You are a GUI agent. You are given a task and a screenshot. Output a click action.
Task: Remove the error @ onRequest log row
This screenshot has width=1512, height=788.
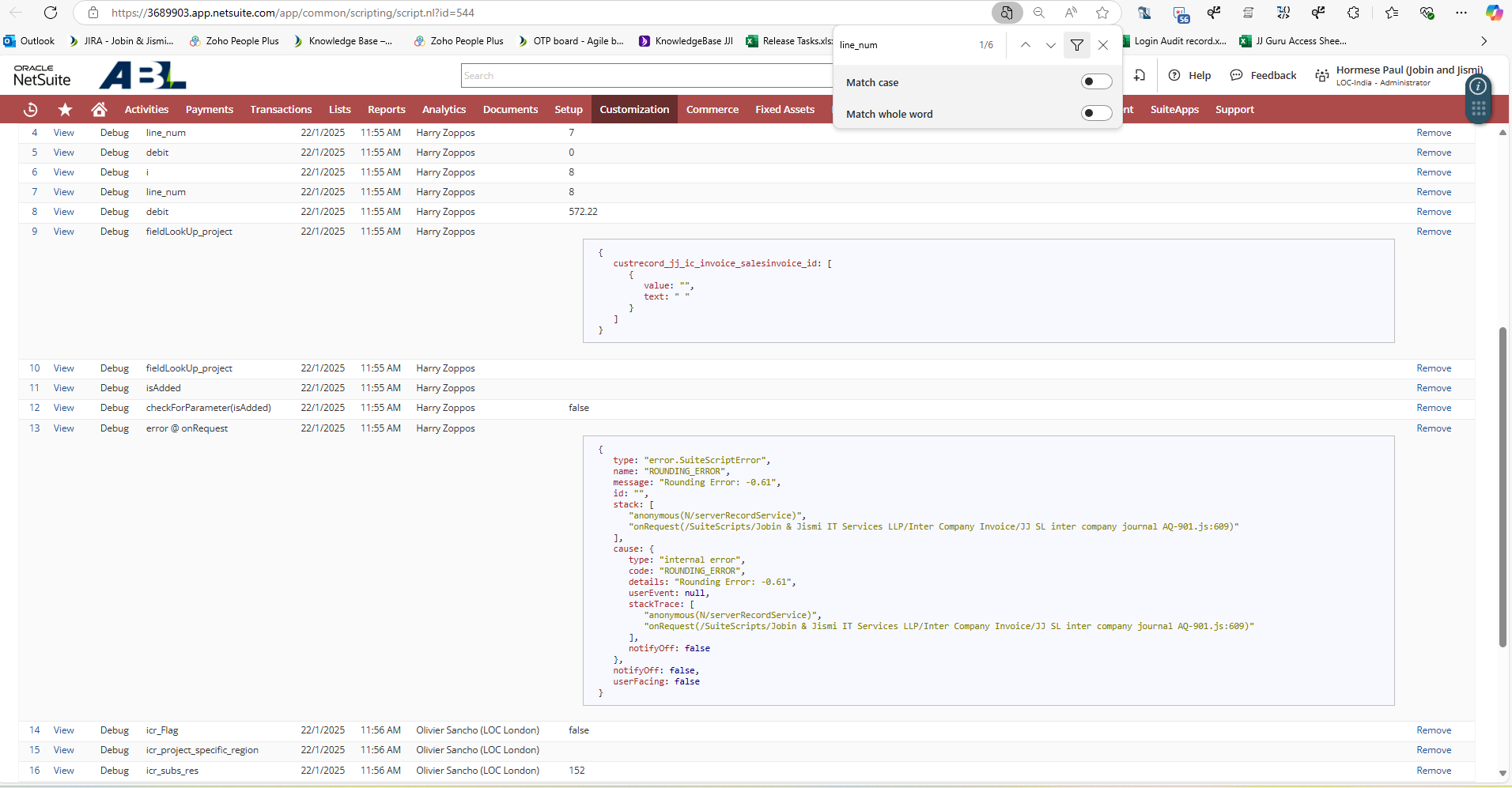pyautogui.click(x=1434, y=428)
